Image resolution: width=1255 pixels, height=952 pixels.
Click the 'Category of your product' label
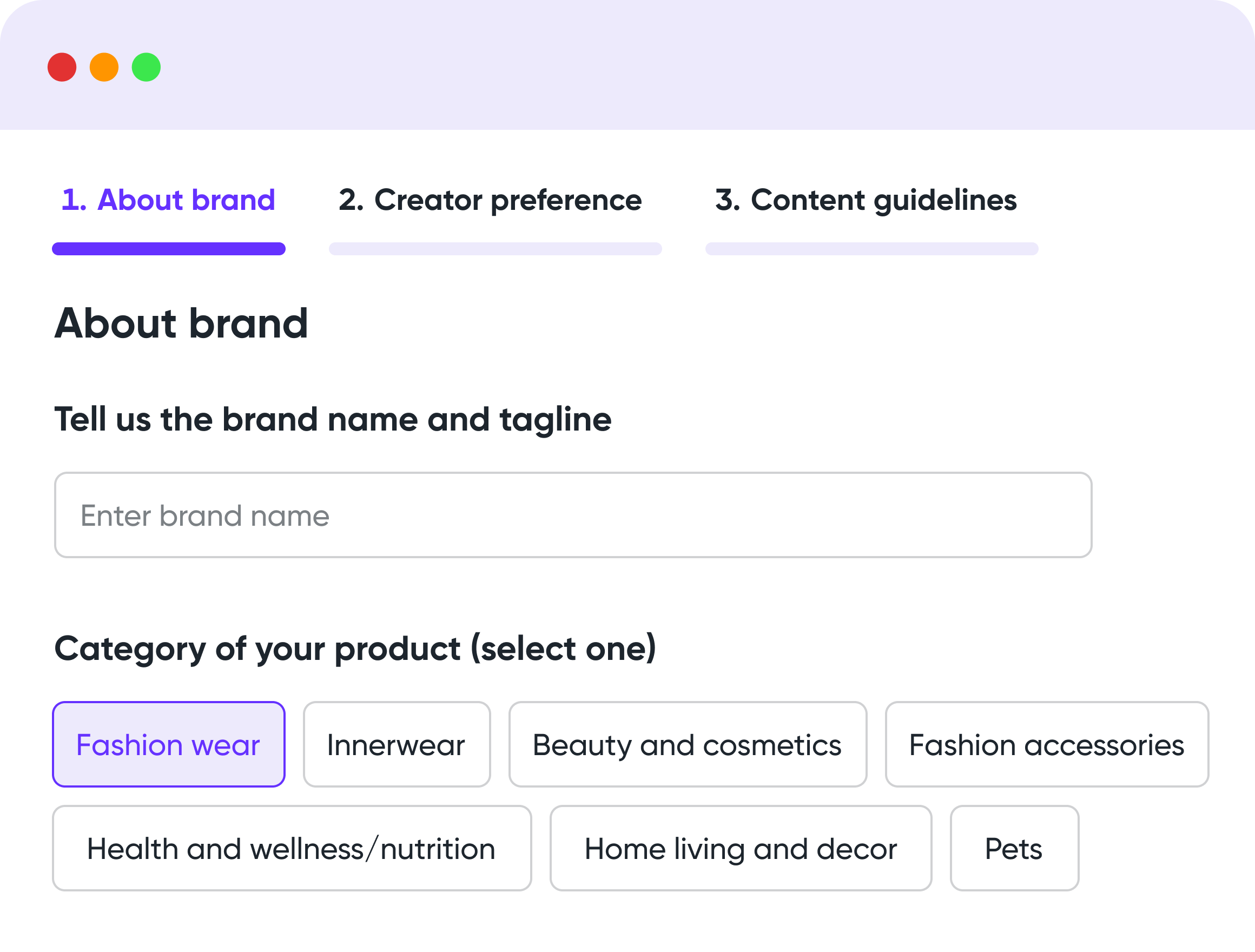355,649
